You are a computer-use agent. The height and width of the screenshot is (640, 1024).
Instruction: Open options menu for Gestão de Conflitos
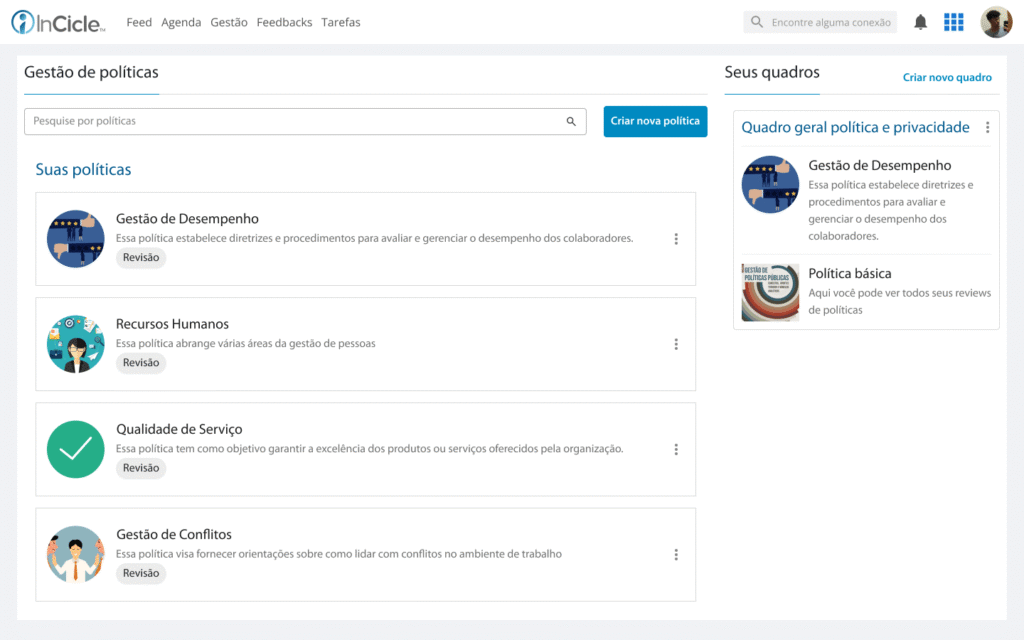click(676, 554)
